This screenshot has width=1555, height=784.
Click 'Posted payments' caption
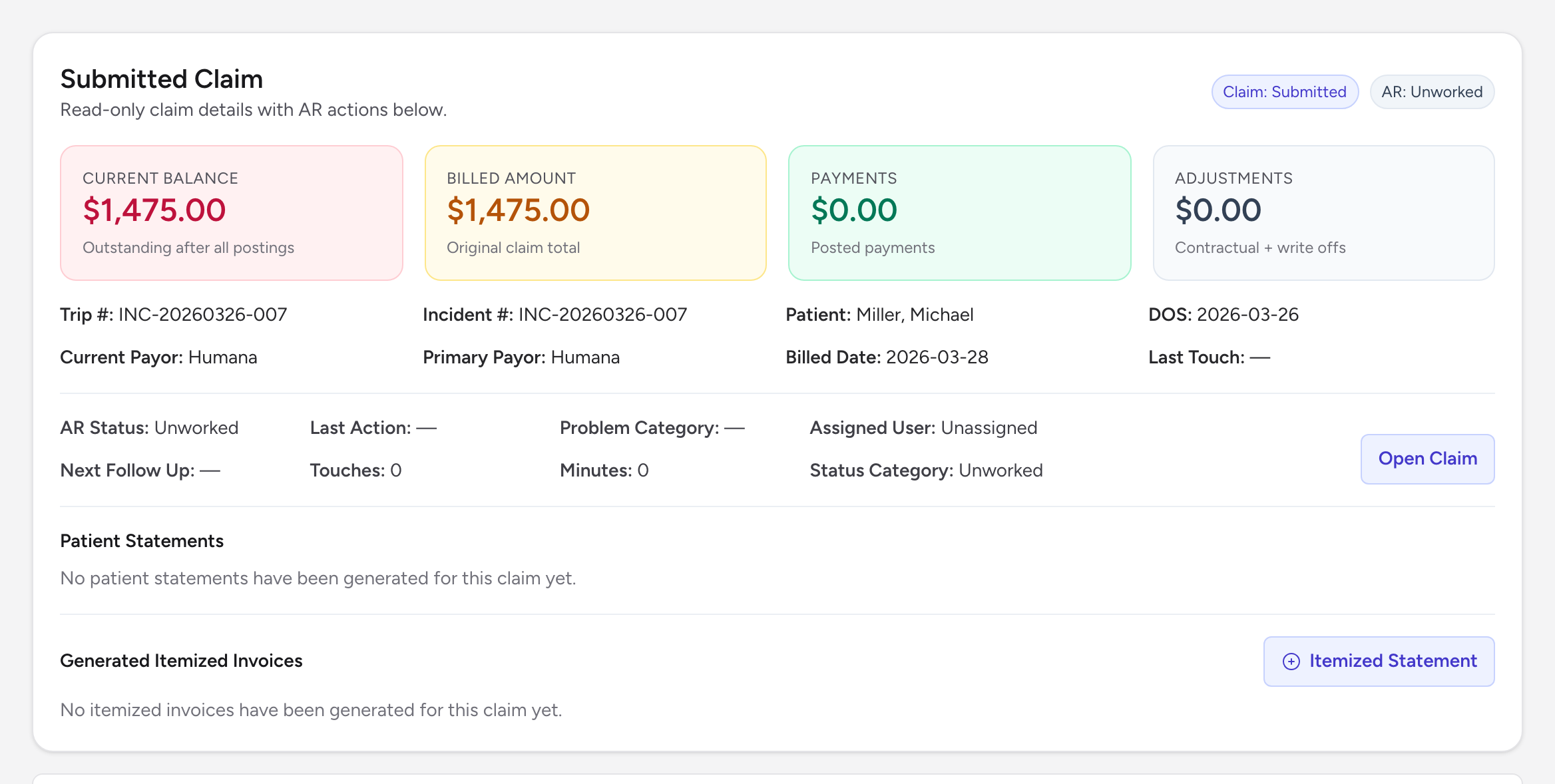(873, 248)
